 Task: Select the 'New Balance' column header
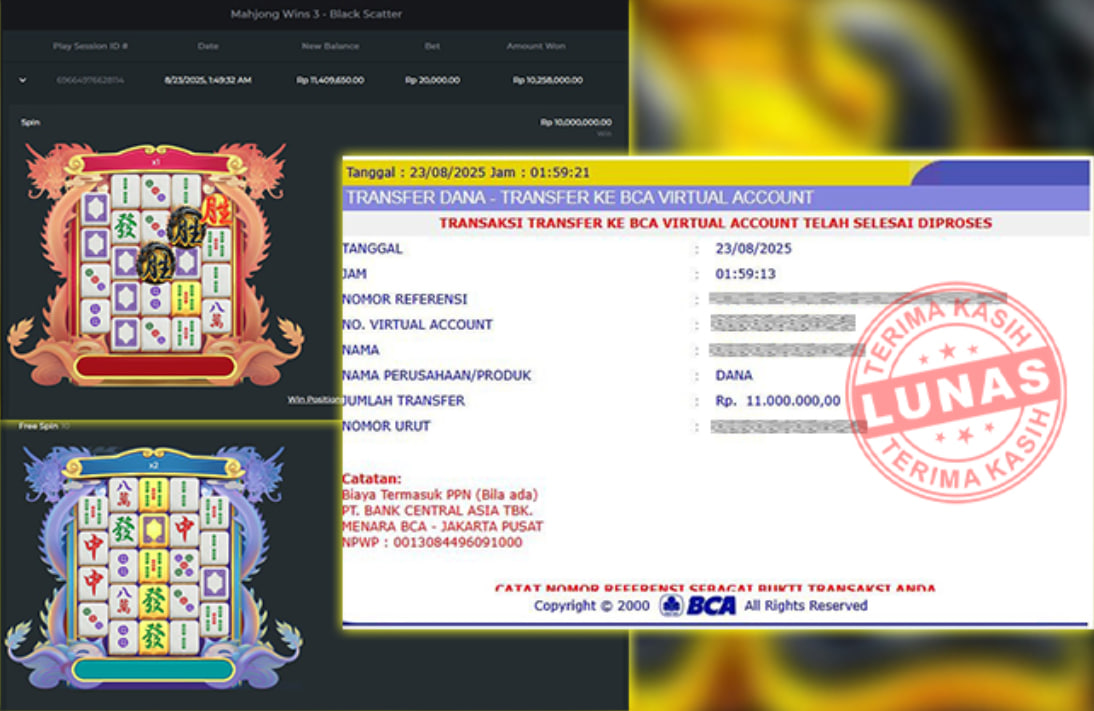click(x=330, y=46)
